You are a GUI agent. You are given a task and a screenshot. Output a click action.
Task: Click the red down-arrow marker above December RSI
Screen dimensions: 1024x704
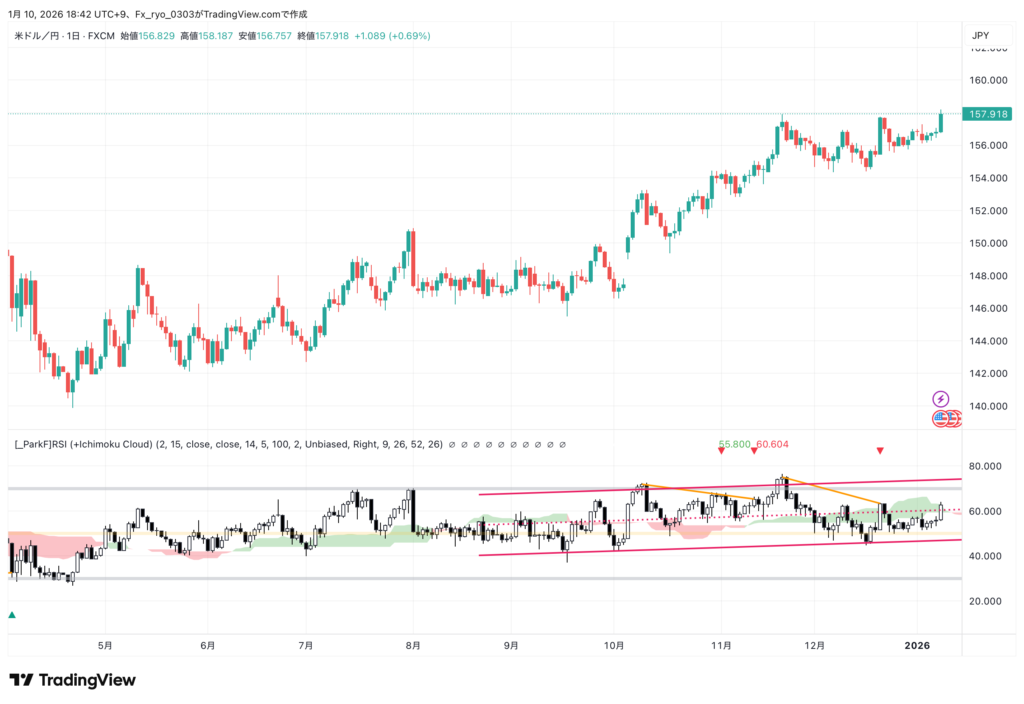pyautogui.click(x=880, y=451)
